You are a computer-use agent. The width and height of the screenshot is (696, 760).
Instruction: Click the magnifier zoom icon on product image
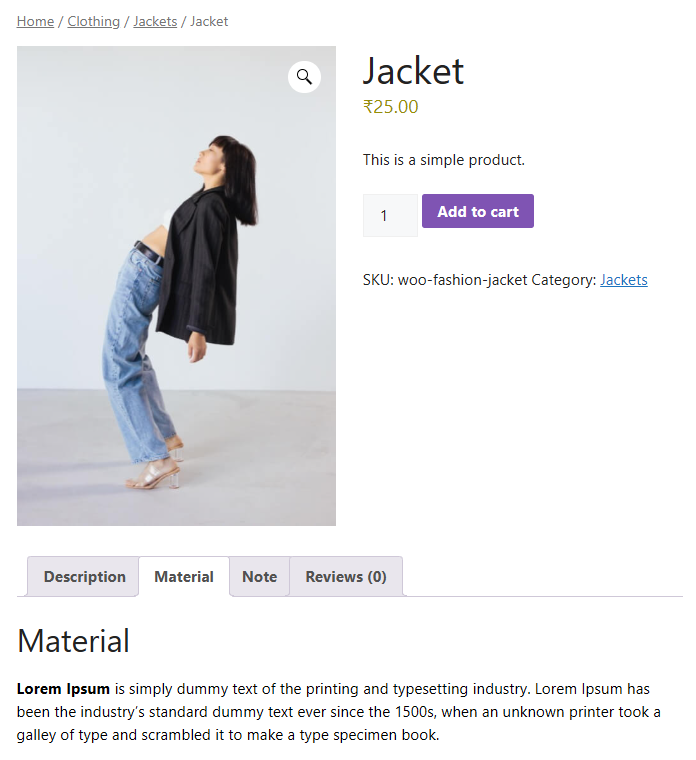point(304,77)
